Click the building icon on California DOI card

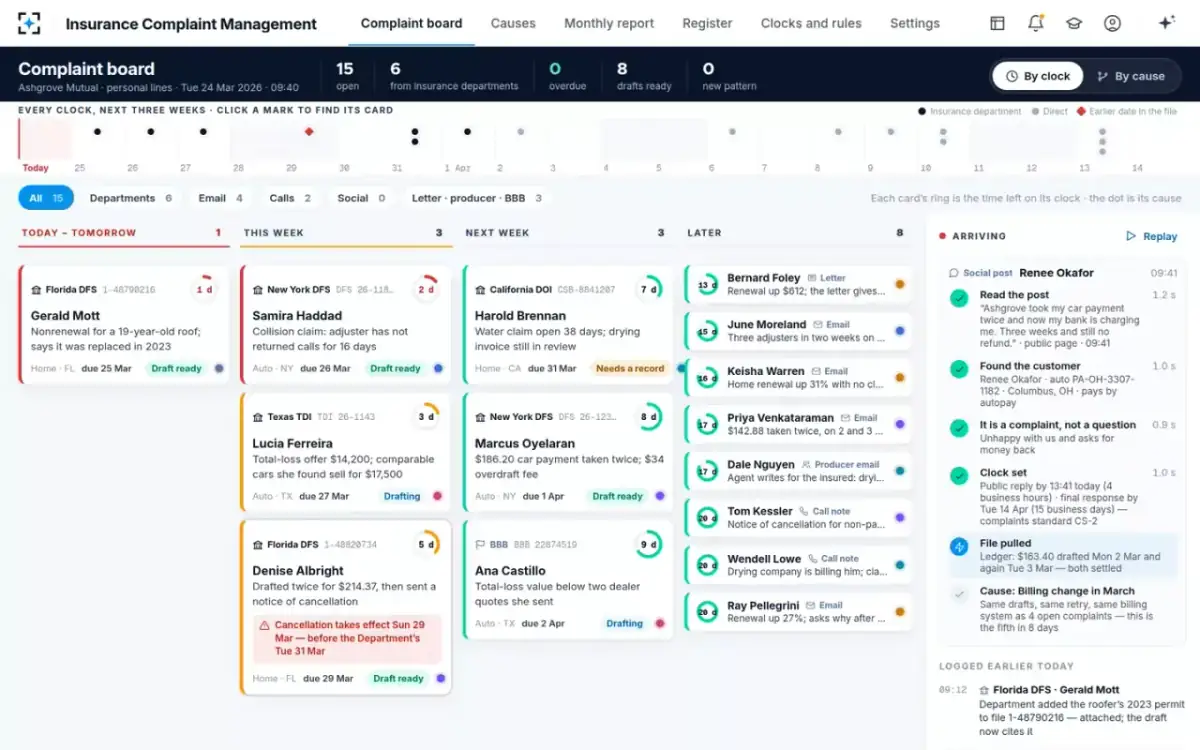point(480,290)
